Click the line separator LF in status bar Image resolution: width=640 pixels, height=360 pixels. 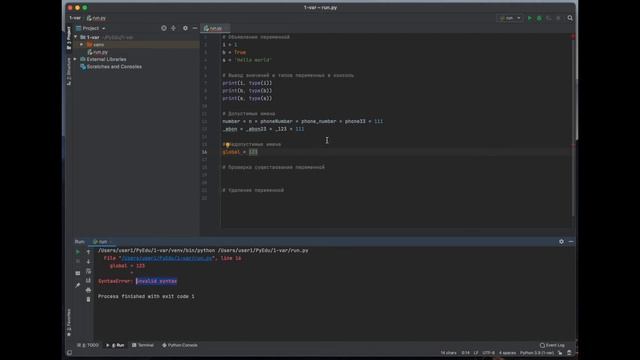coord(476,353)
